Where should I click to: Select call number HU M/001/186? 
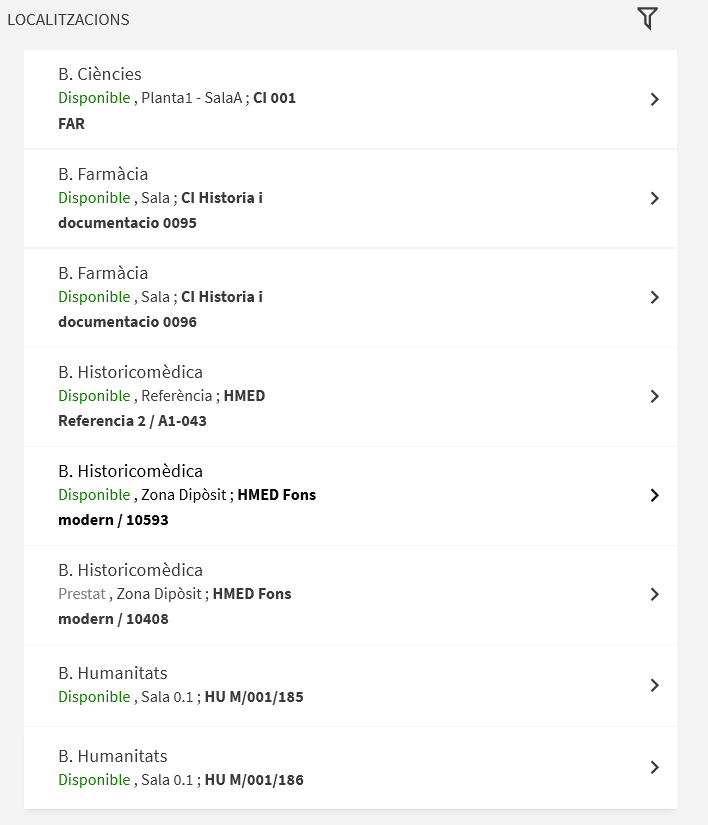pos(254,780)
